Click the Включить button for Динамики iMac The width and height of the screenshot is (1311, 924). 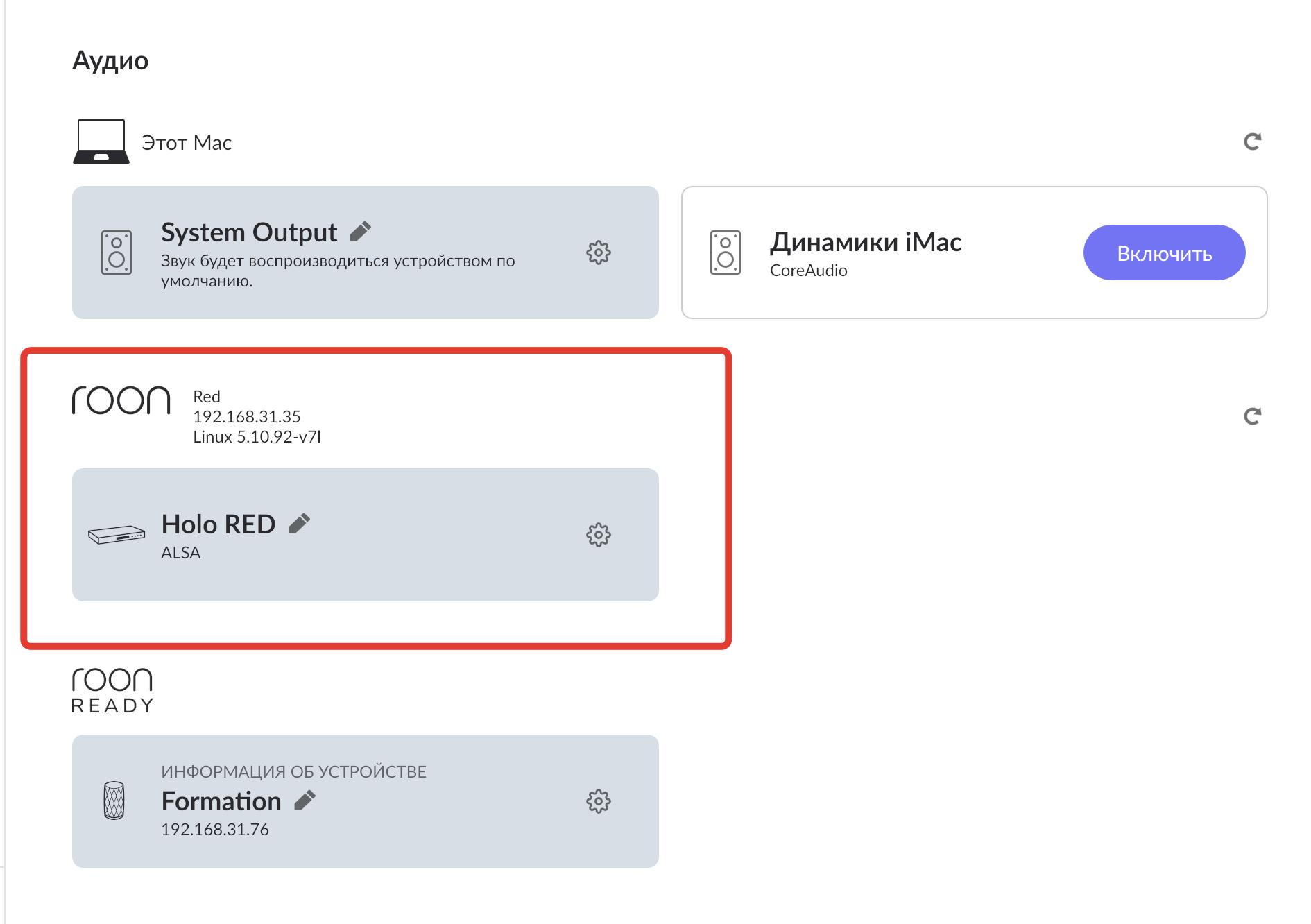(1164, 253)
